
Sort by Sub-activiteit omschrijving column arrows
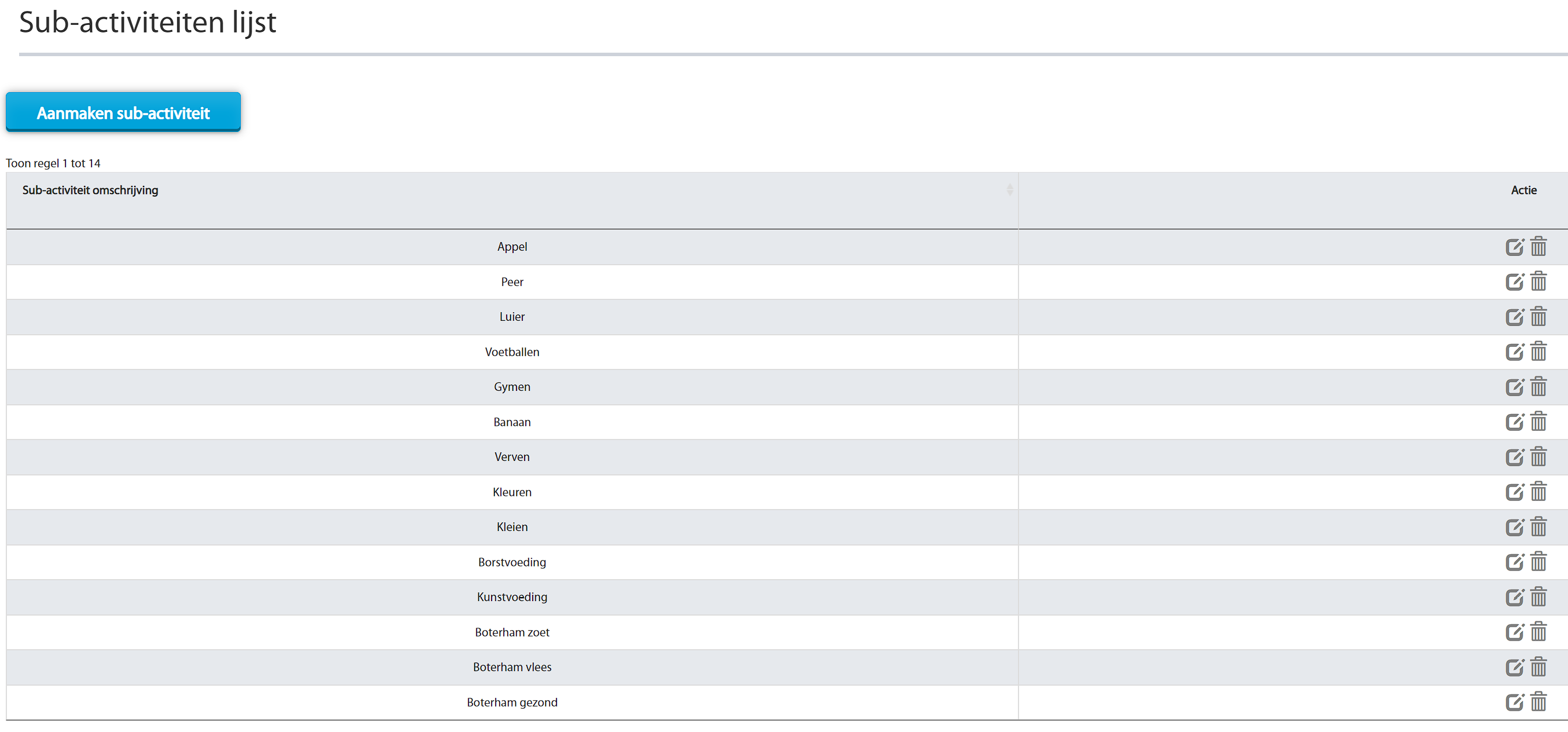click(x=1009, y=190)
